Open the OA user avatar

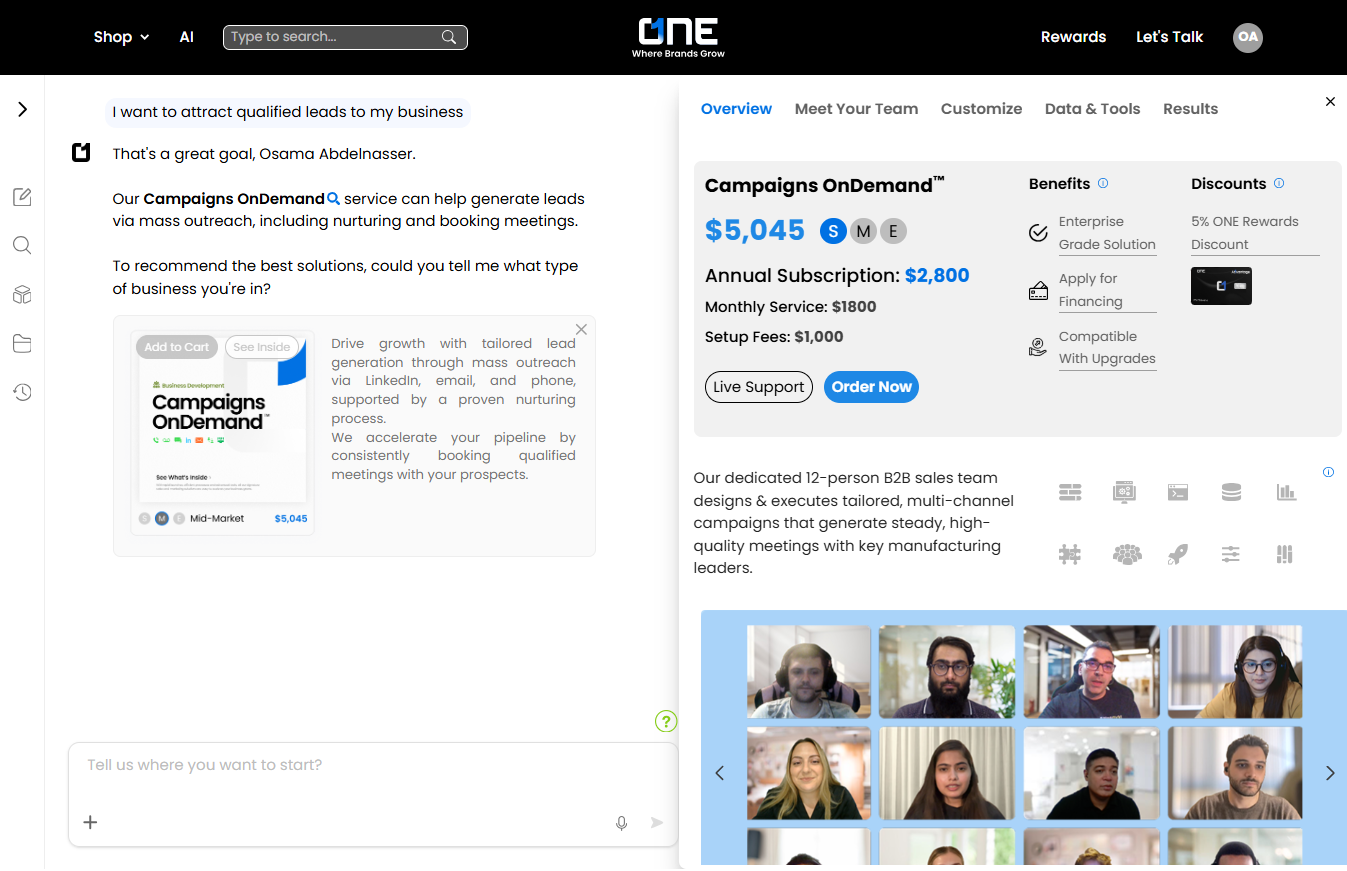1248,37
